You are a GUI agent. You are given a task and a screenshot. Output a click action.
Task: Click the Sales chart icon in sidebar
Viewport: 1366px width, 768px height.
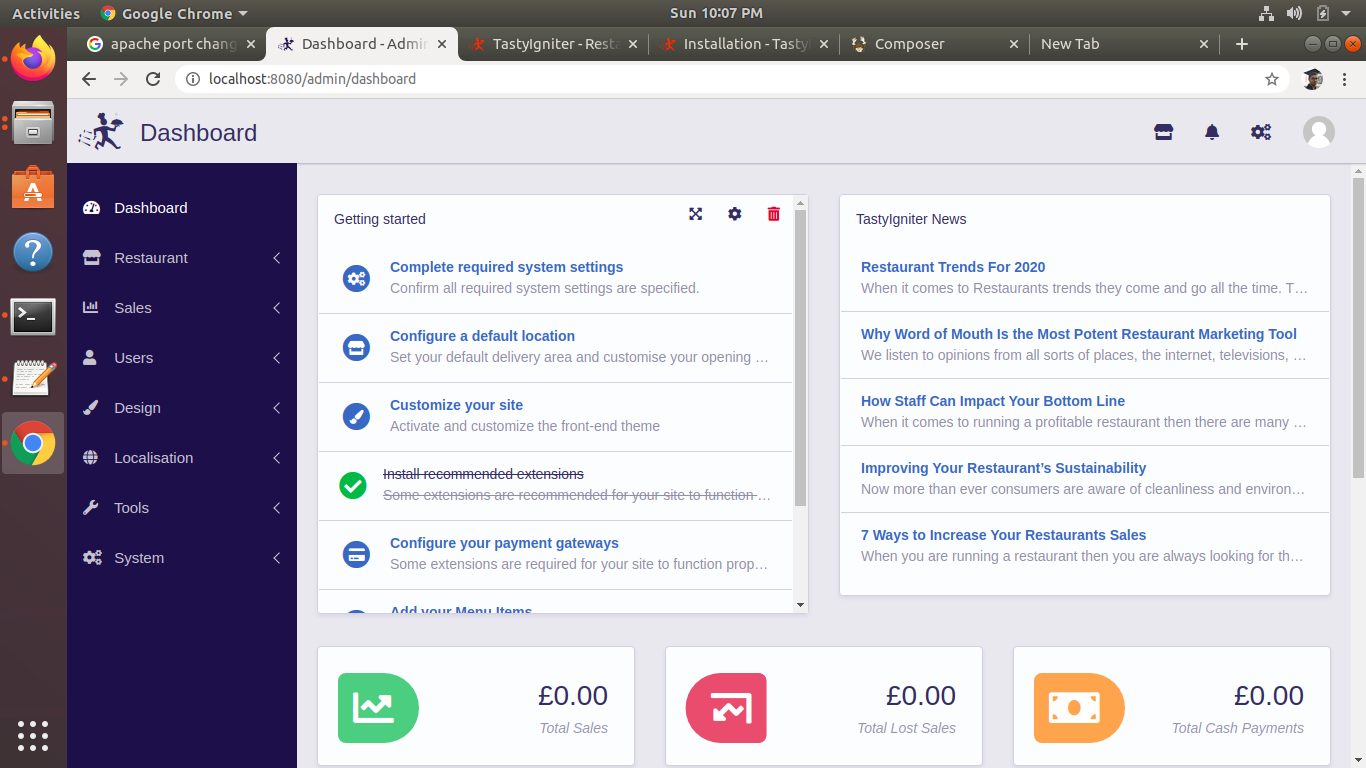91,308
